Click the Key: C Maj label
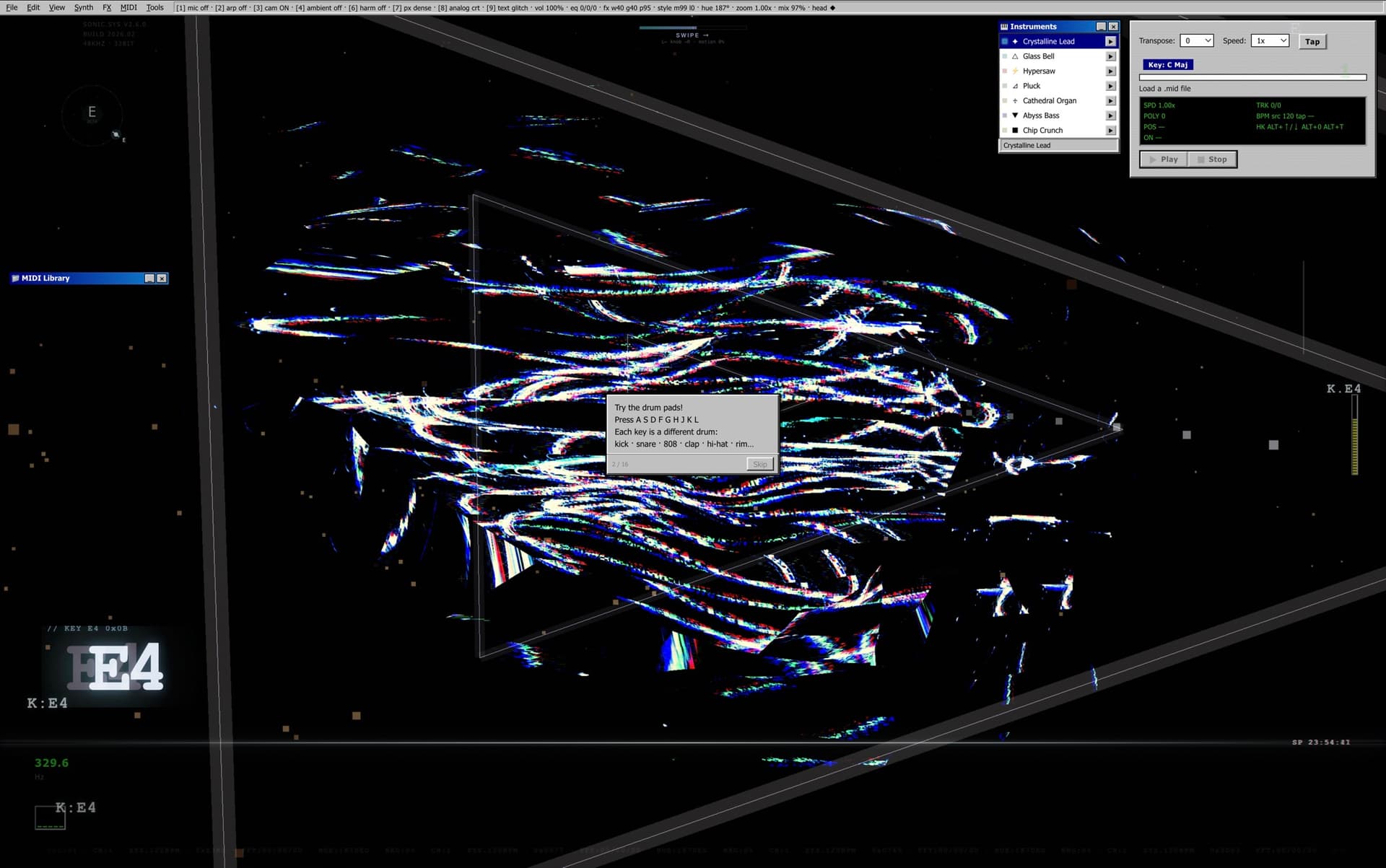 pos(1167,65)
